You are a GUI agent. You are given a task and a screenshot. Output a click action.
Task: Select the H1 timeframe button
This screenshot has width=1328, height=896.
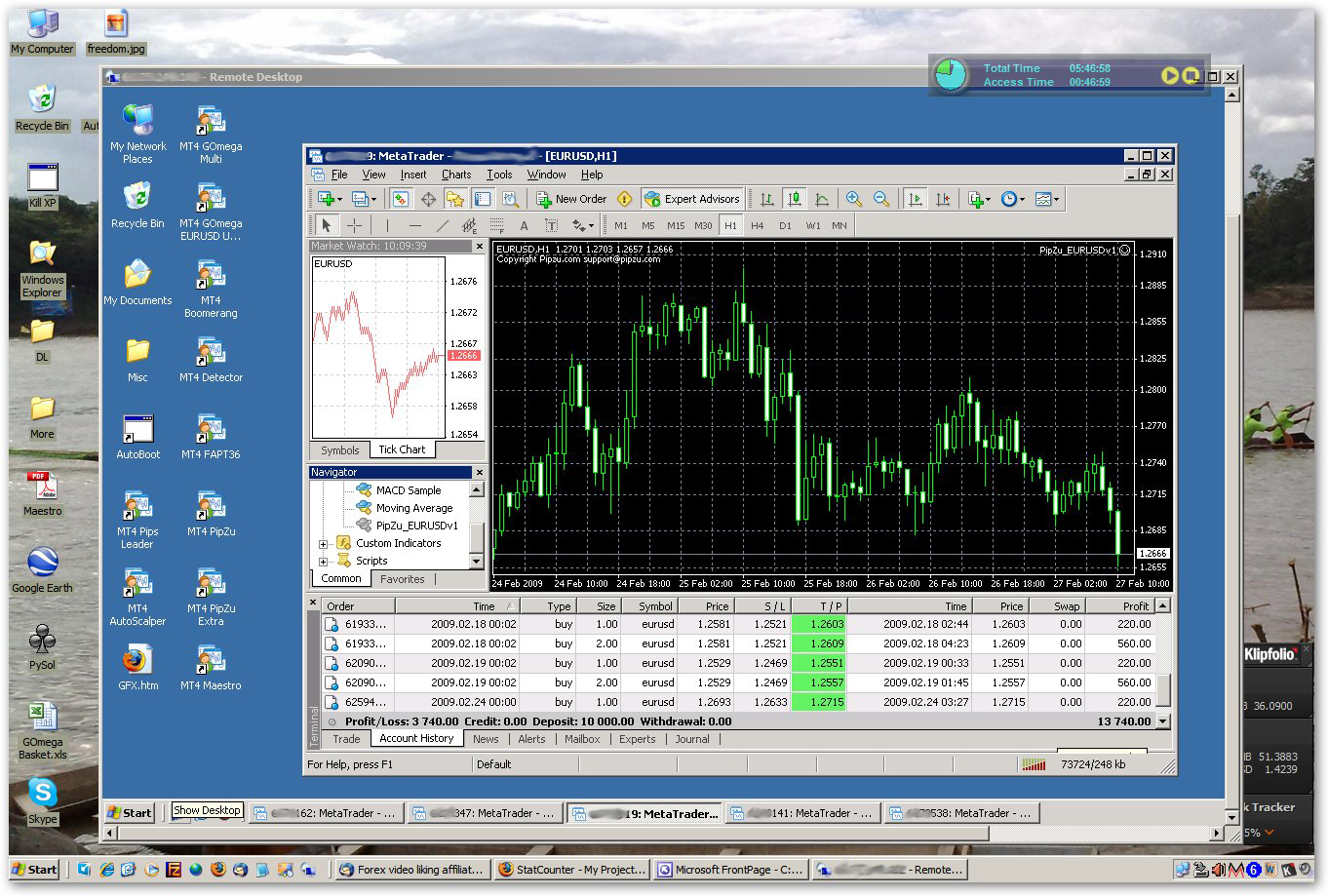730,225
